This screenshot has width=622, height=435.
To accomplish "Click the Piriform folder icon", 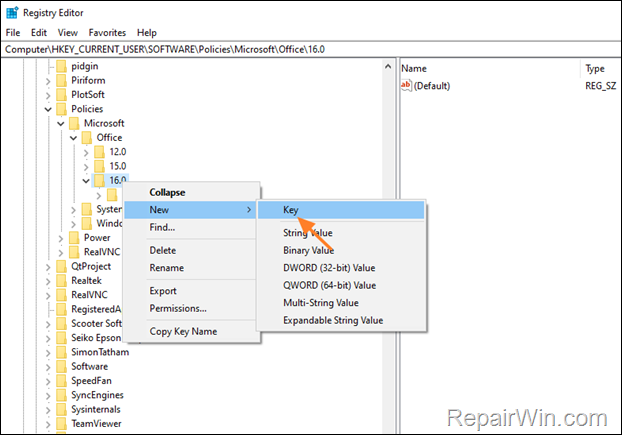I will point(61,80).
